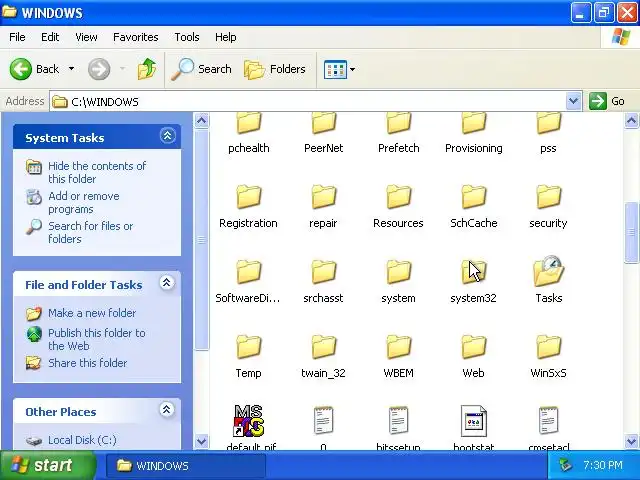Viewport: 640px width, 480px height.
Task: Select the Prefetch folder
Action: [398, 133]
